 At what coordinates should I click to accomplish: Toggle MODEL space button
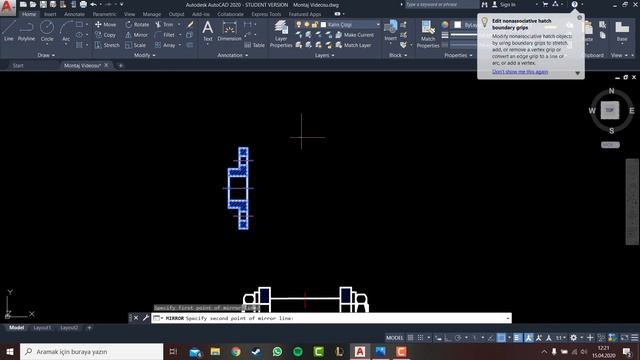pos(394,338)
